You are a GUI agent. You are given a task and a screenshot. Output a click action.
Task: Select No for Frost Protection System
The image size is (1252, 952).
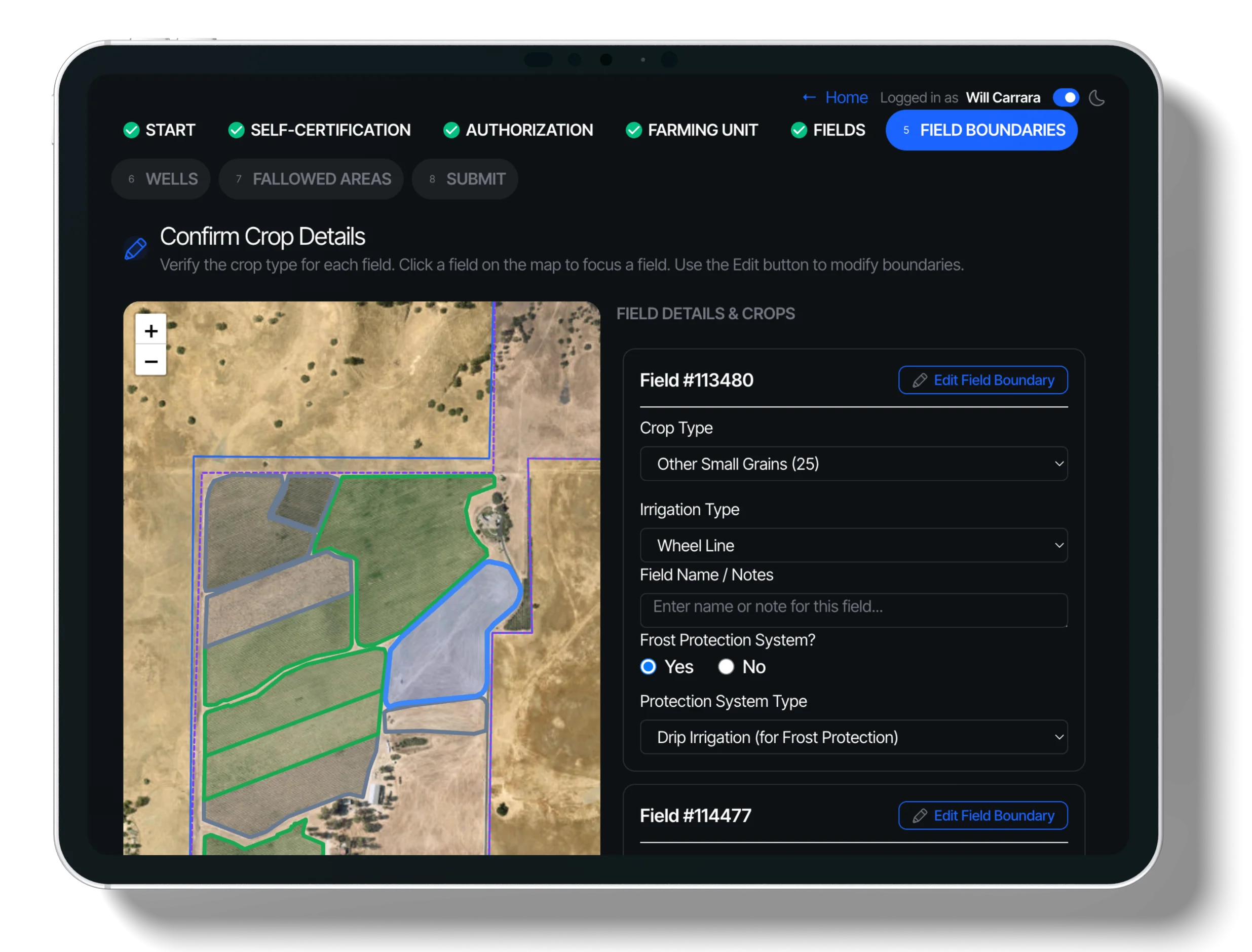pyautogui.click(x=726, y=667)
